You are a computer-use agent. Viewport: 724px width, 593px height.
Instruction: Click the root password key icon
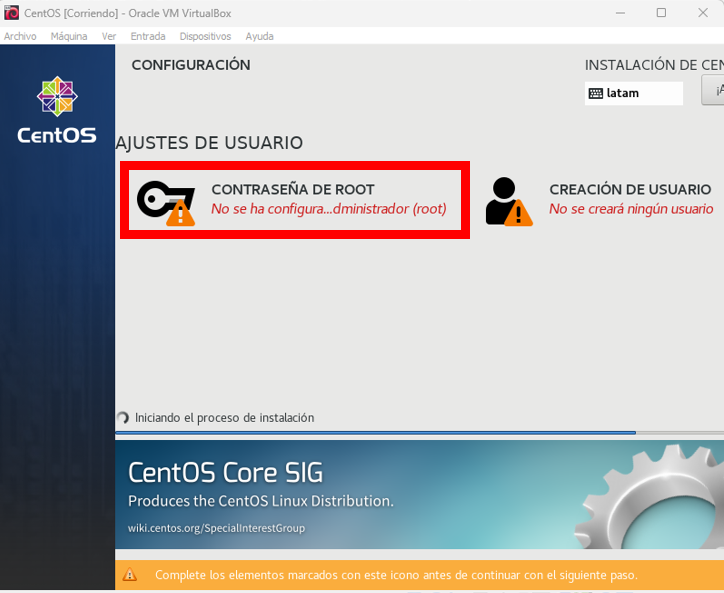tap(166, 202)
